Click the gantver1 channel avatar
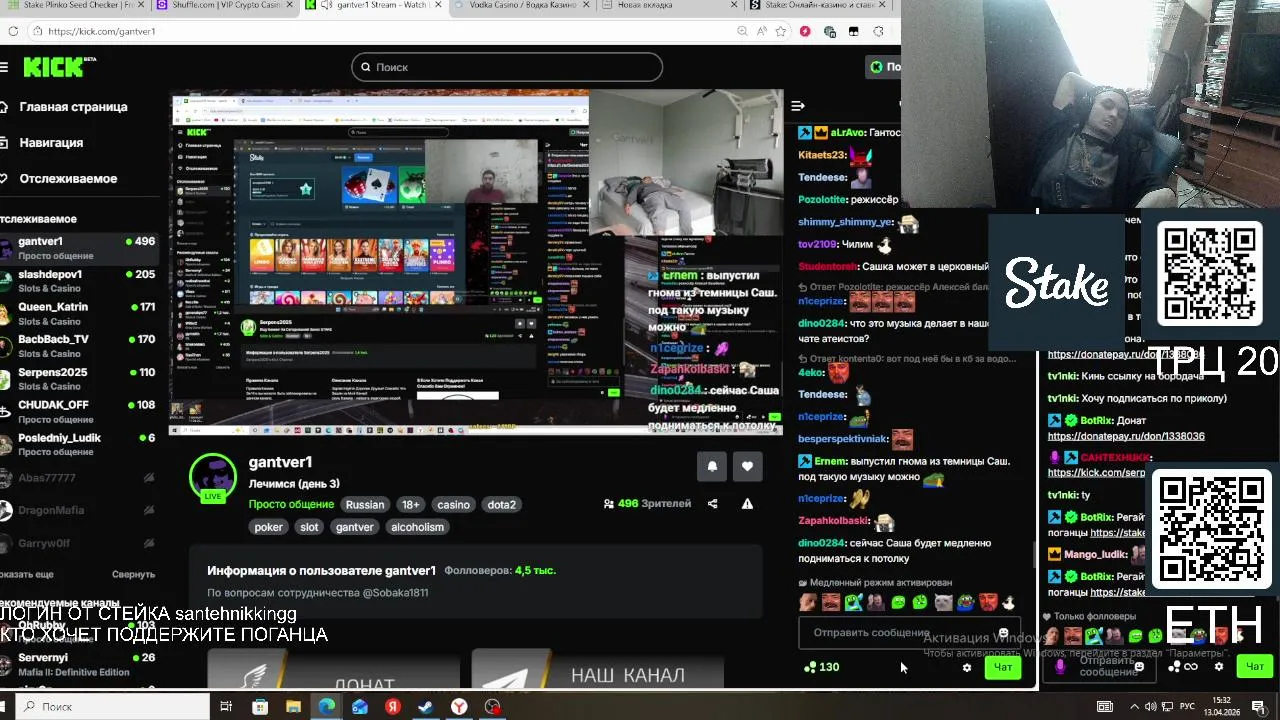The width and height of the screenshot is (1280, 720). coord(212,477)
